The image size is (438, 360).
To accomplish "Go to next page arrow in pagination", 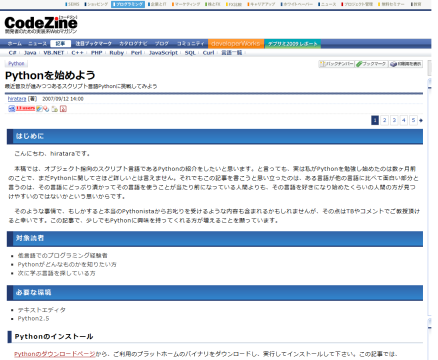I will [421, 120].
